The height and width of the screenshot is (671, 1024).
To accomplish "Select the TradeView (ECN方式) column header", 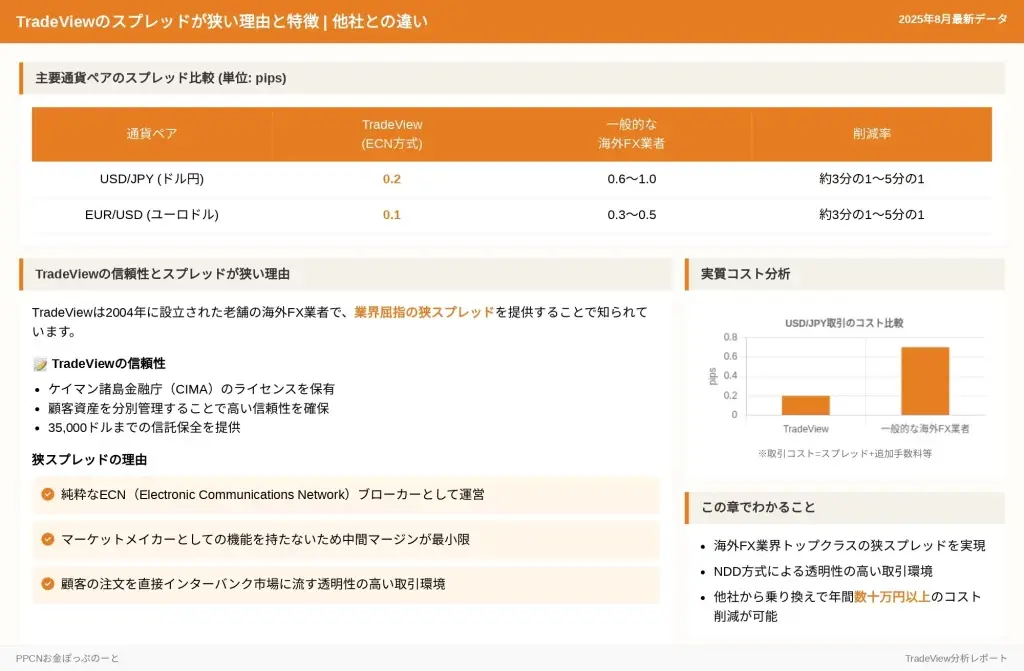I will (x=392, y=134).
